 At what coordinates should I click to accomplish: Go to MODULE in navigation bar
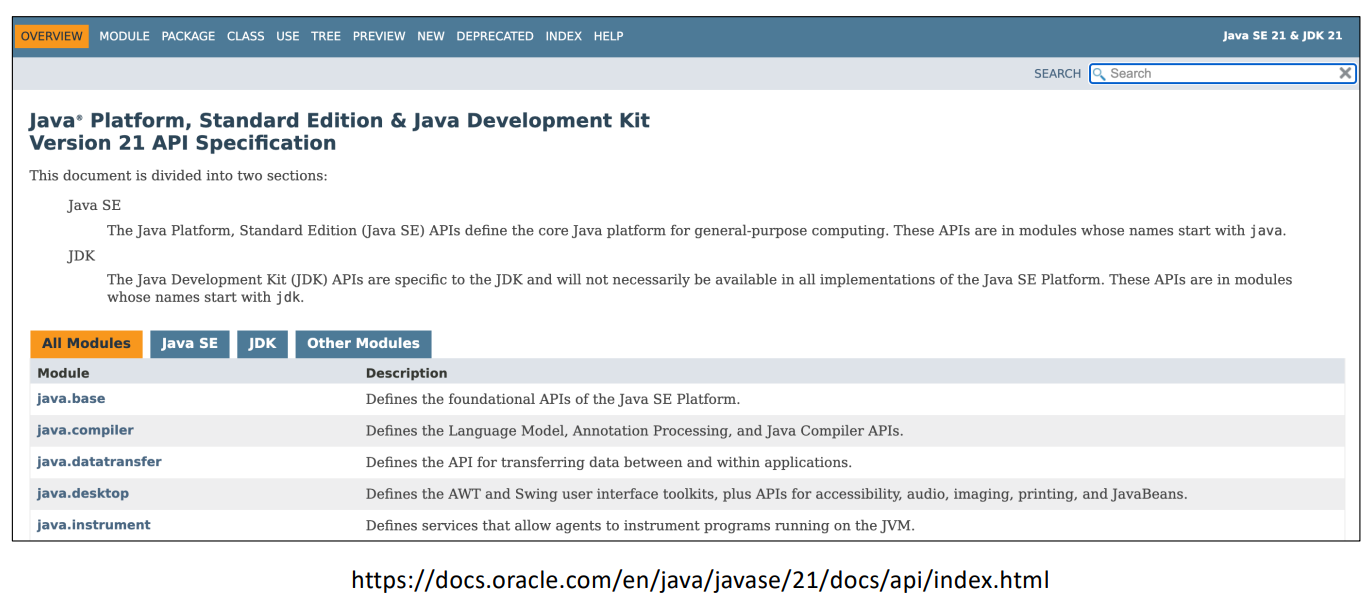pos(124,36)
